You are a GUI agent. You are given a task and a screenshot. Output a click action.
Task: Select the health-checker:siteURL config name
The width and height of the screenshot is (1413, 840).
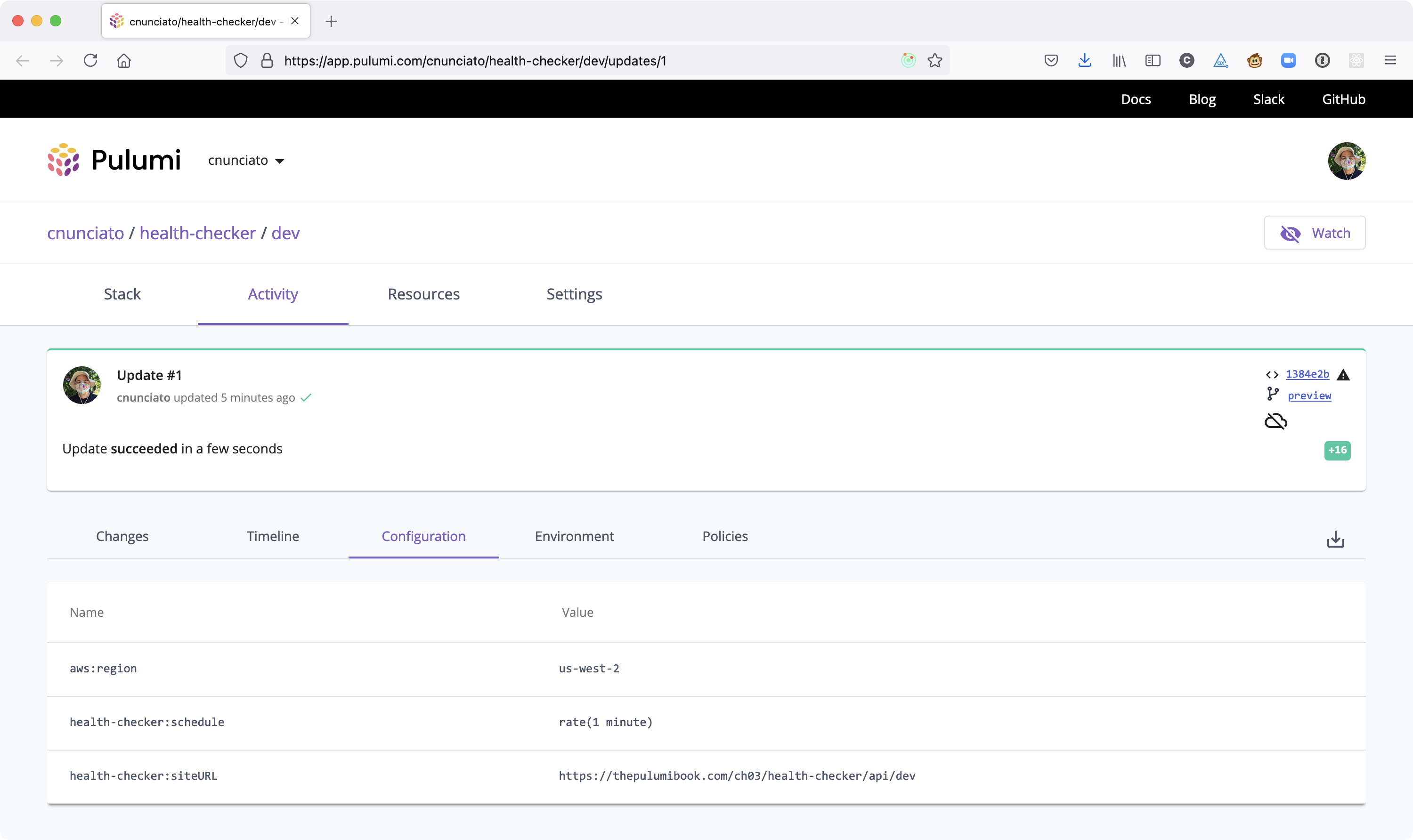click(143, 776)
